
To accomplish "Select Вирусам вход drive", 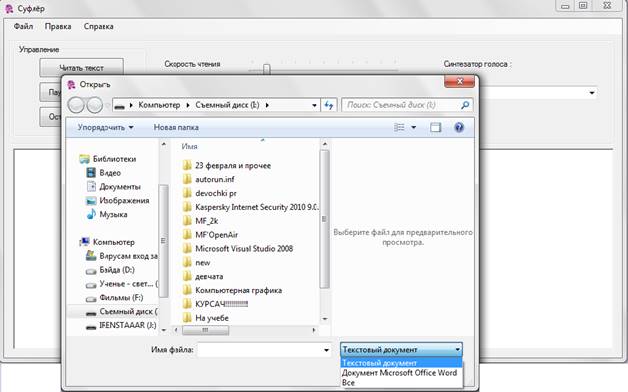I will coord(122,256).
